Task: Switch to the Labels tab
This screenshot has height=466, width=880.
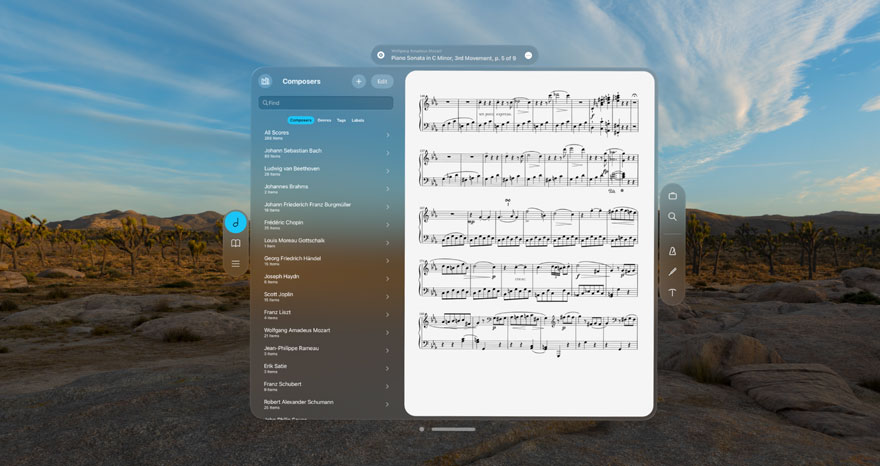Action: click(x=358, y=120)
